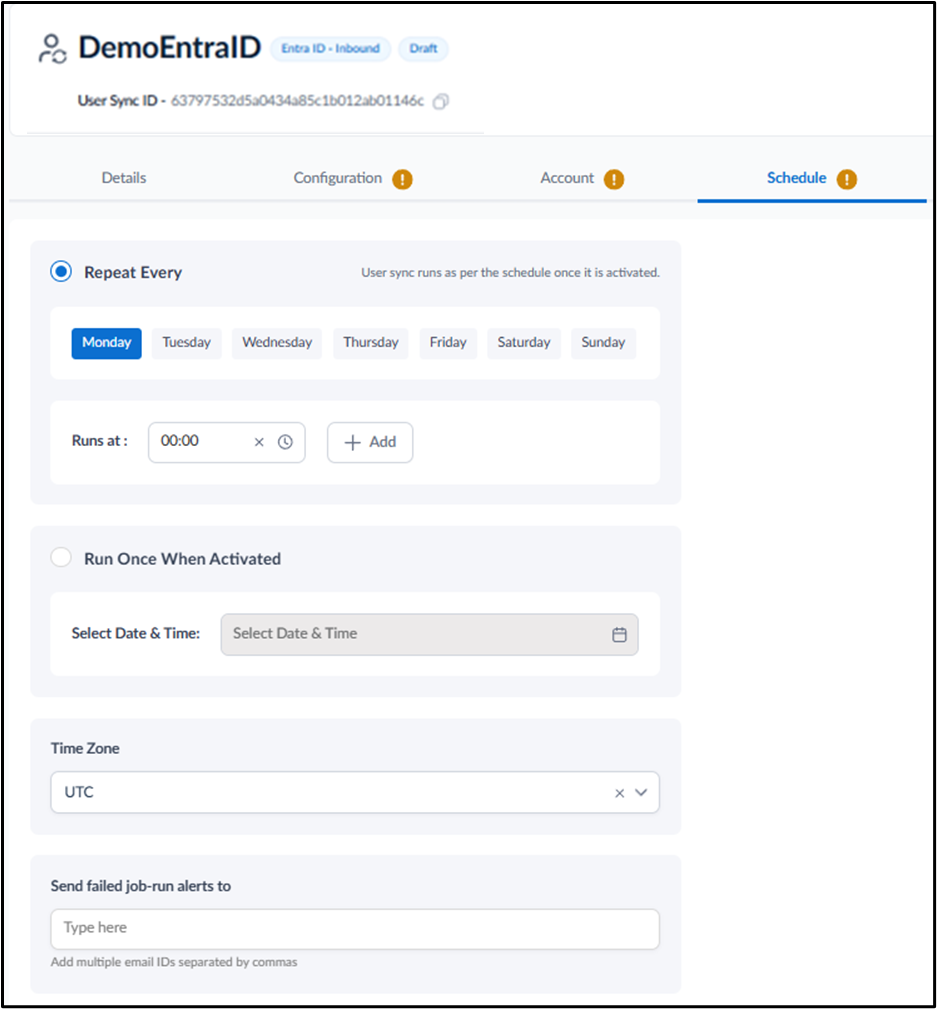Image resolution: width=937 pixels, height=1009 pixels.
Task: Switch to the Configuration tab
Action: [x=338, y=178]
